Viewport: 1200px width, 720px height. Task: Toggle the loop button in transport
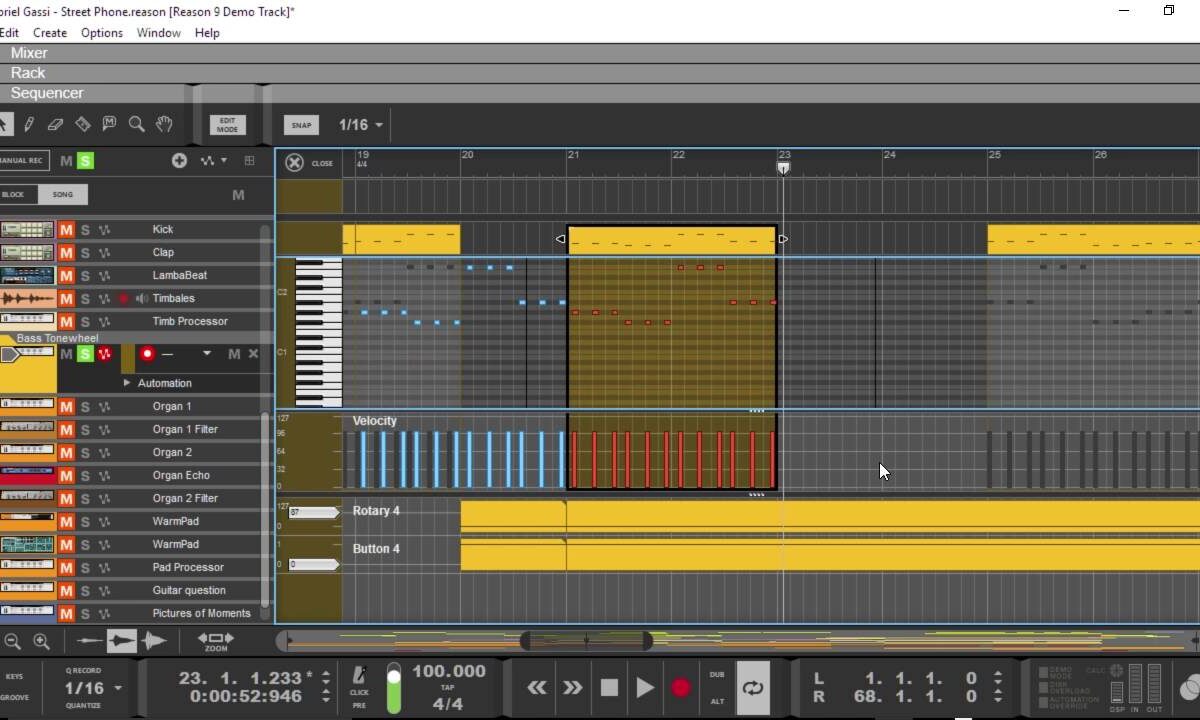(753, 687)
